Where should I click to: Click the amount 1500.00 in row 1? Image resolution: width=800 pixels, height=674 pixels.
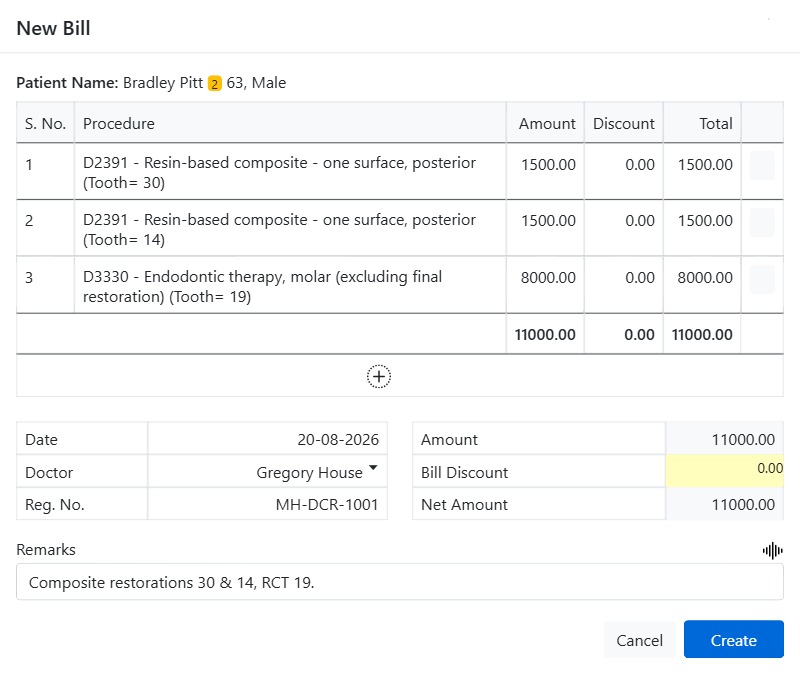[548, 165]
